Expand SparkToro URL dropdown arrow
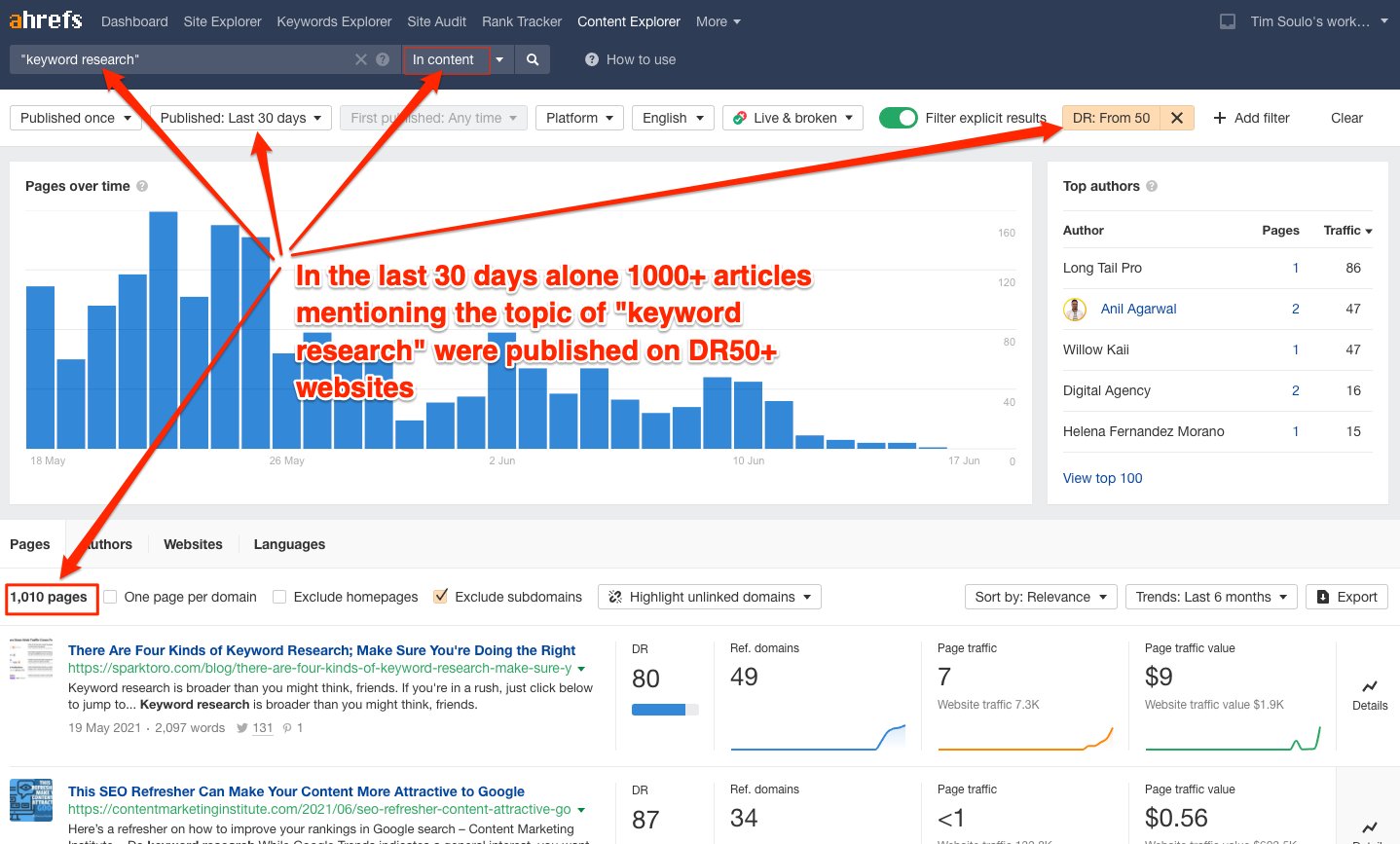The width and height of the screenshot is (1400, 844). 581,669
